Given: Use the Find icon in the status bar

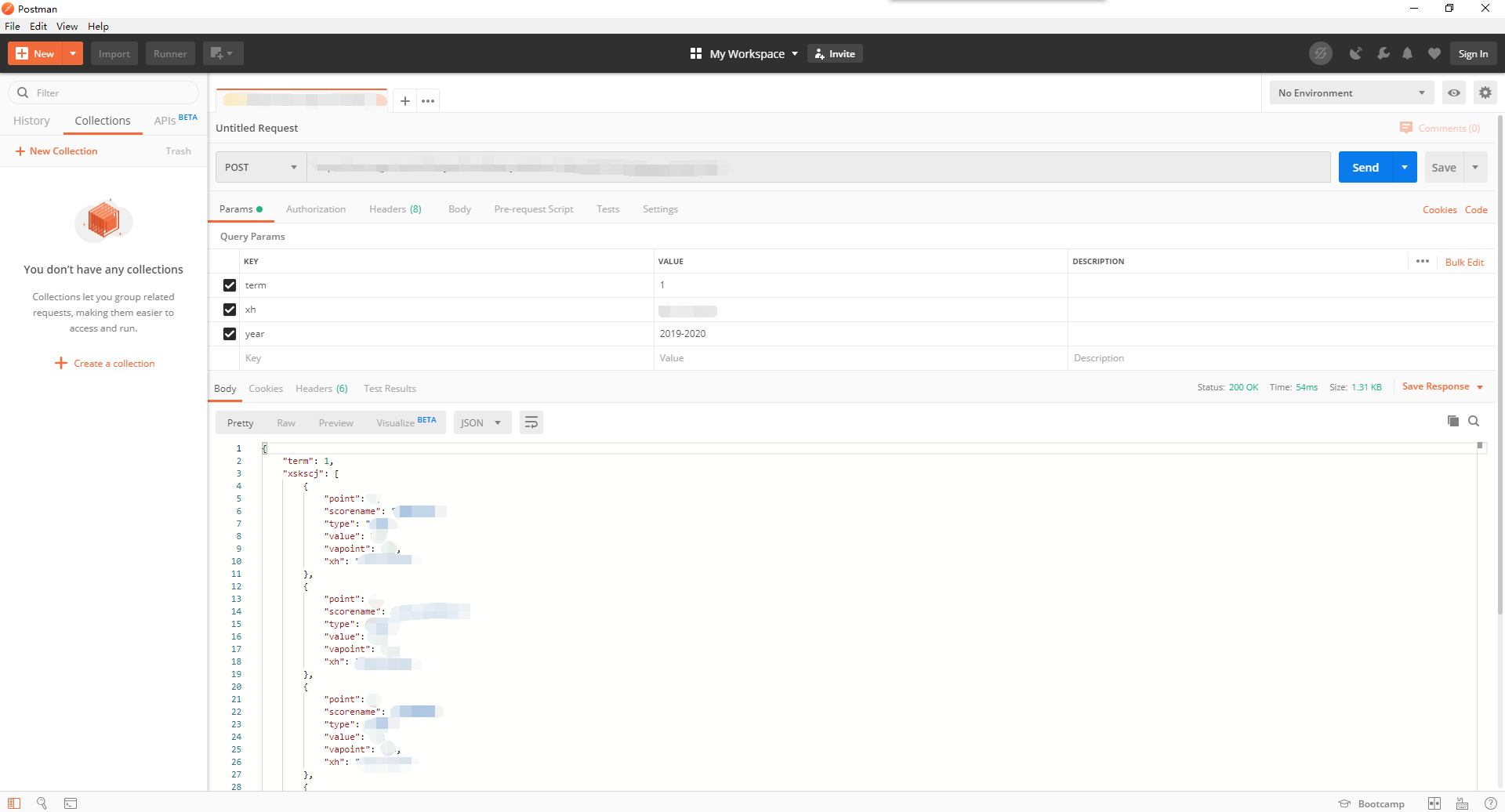Looking at the screenshot, I should point(42,803).
